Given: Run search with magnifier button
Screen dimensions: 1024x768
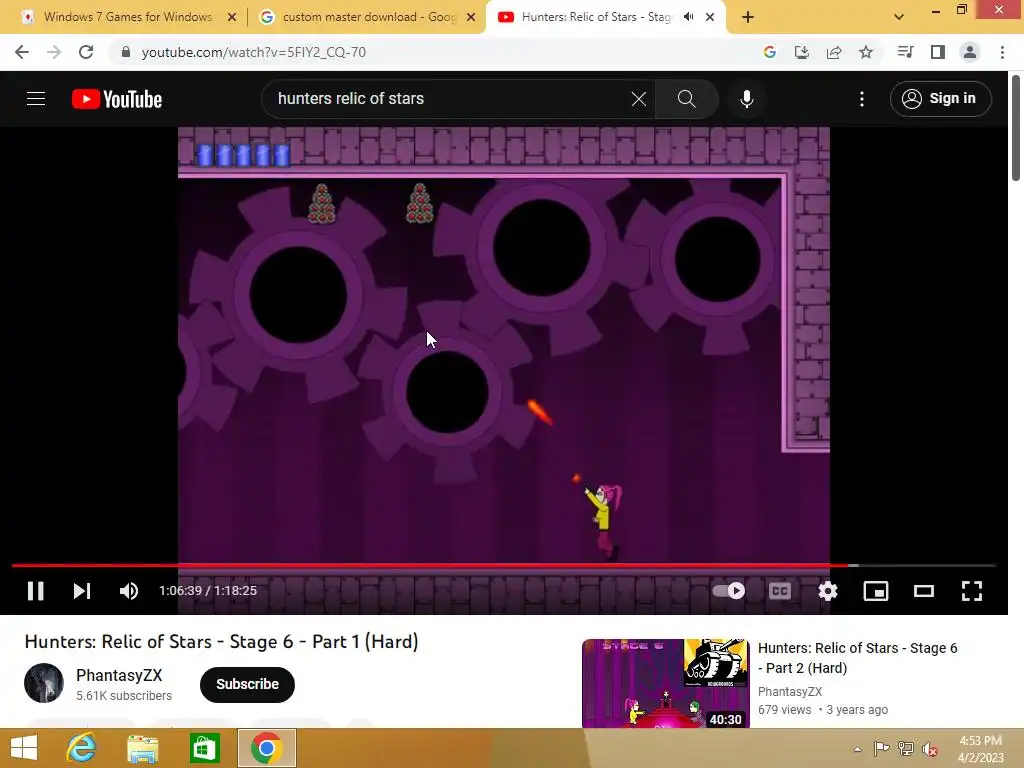Looking at the screenshot, I should 686,99.
